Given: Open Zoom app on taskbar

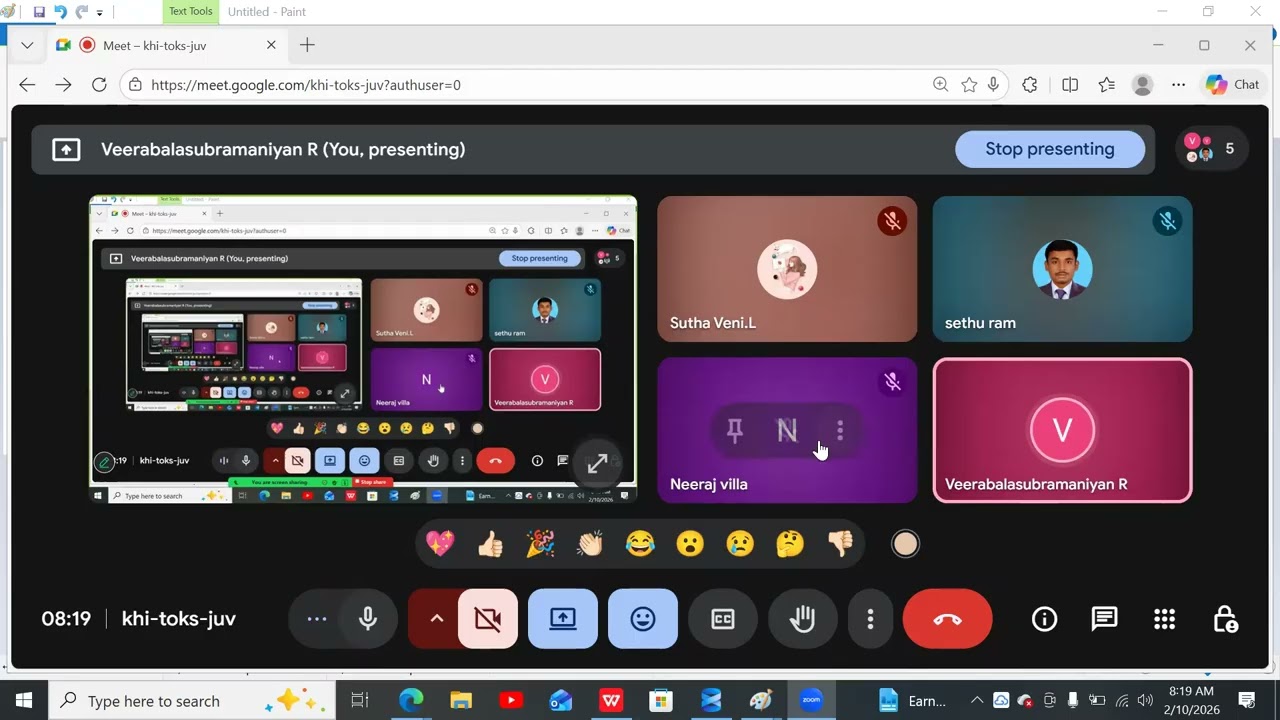Looking at the screenshot, I should 811,701.
